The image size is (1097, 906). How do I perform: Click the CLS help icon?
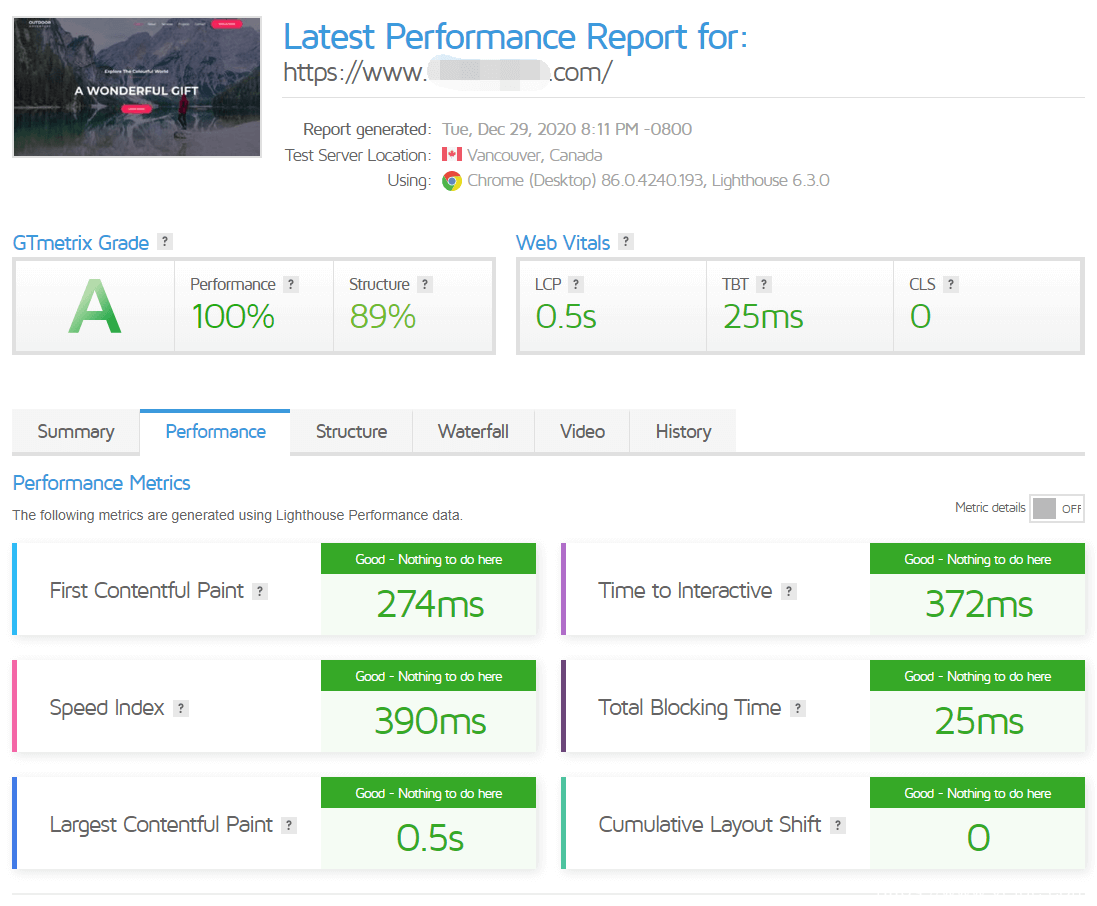pos(951,283)
